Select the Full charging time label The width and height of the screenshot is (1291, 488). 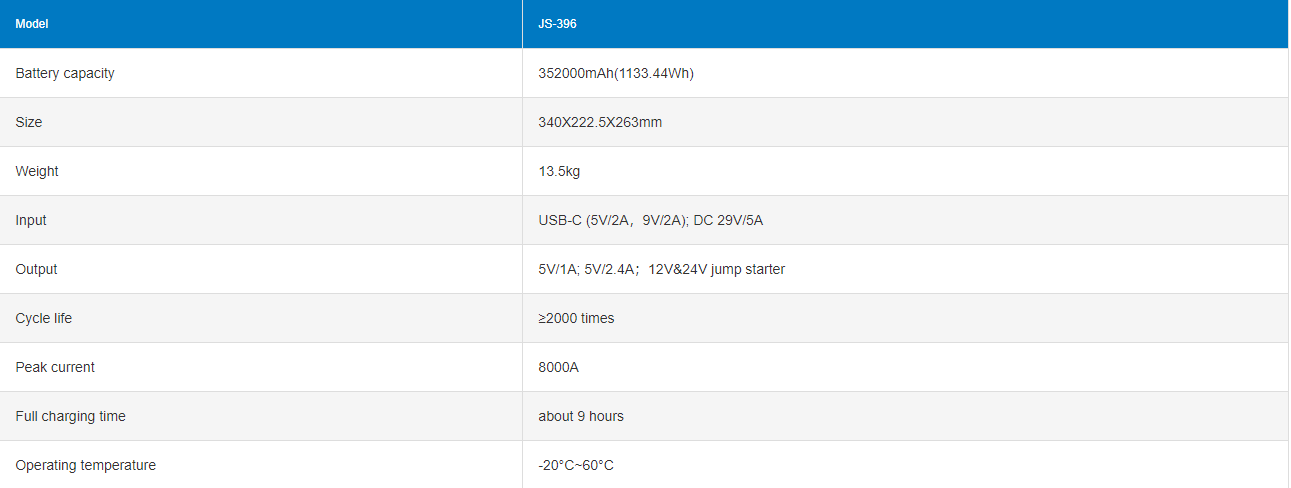coord(71,416)
